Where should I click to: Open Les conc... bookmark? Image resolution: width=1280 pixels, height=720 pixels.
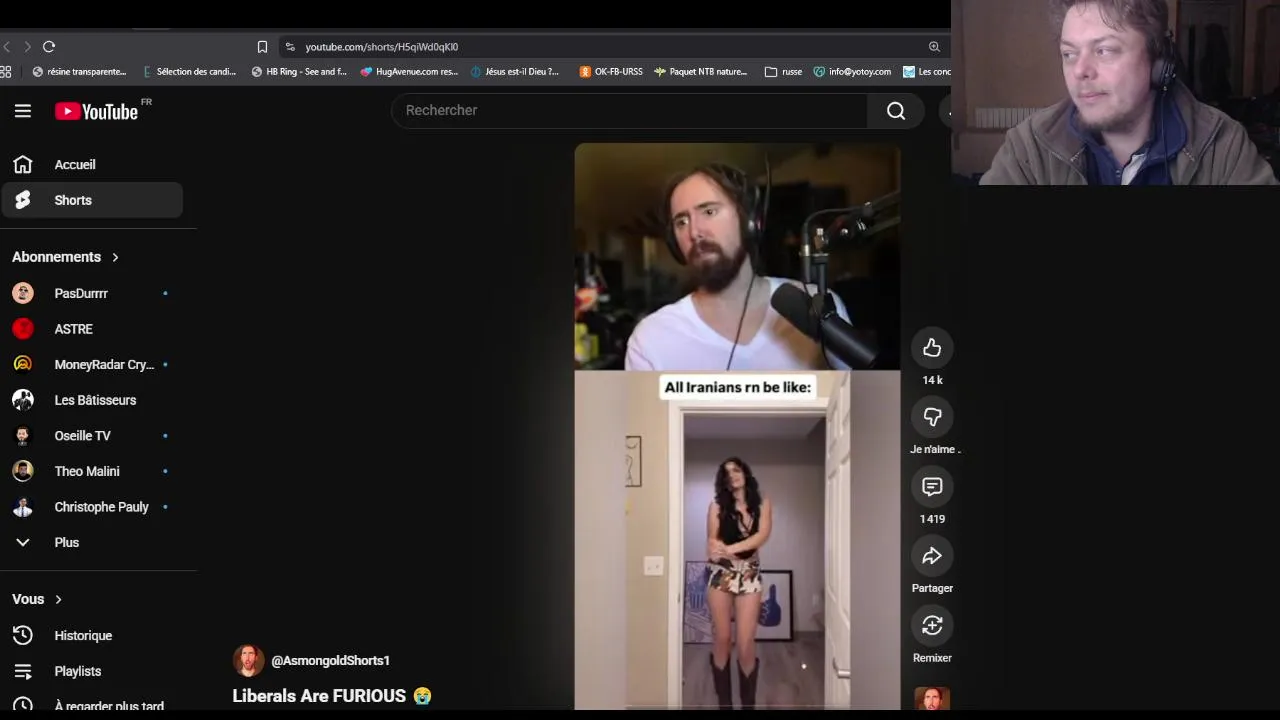(927, 72)
